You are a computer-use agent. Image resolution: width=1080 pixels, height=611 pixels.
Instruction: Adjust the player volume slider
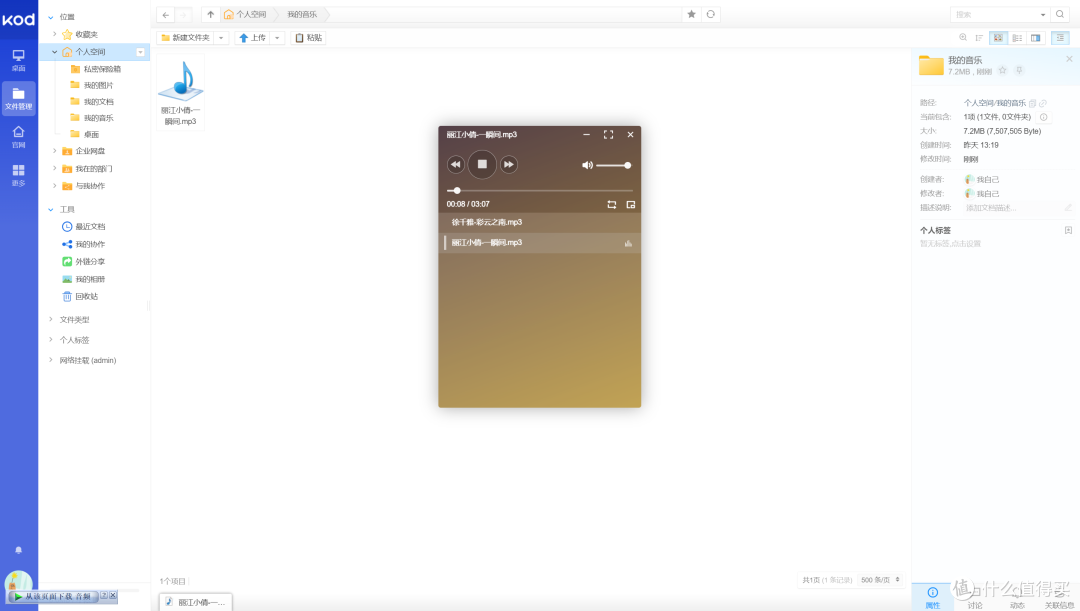click(613, 165)
